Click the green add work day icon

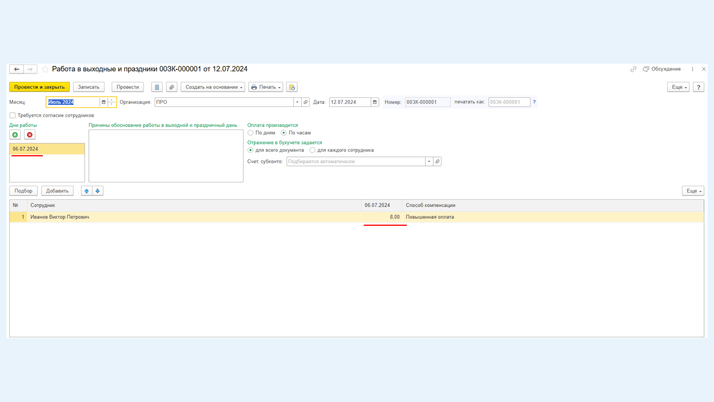point(15,135)
